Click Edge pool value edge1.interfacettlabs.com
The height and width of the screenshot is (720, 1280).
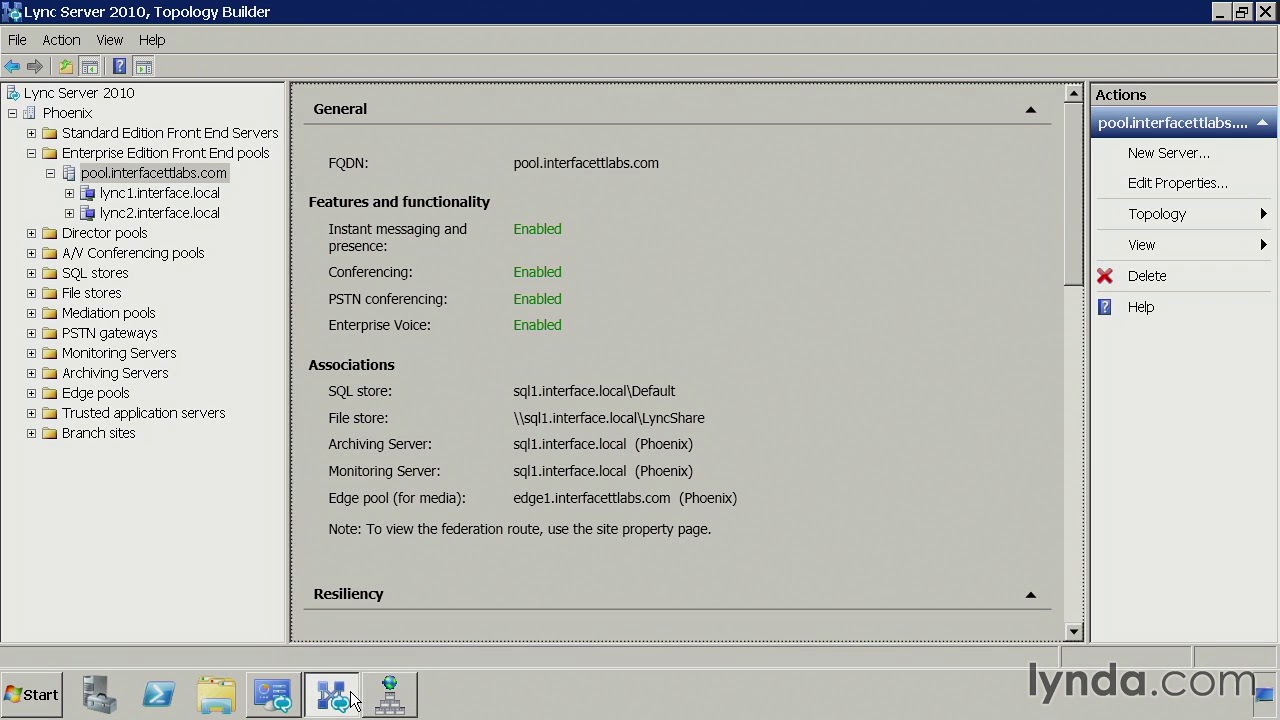(x=592, y=498)
